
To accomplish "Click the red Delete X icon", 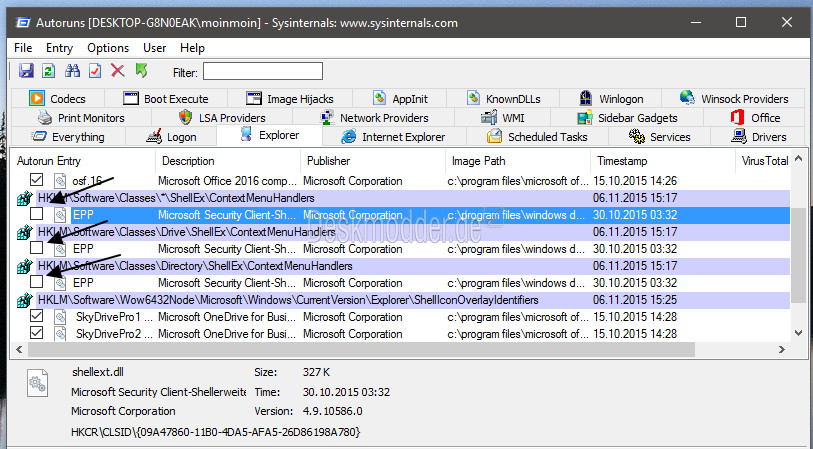I will tap(118, 71).
